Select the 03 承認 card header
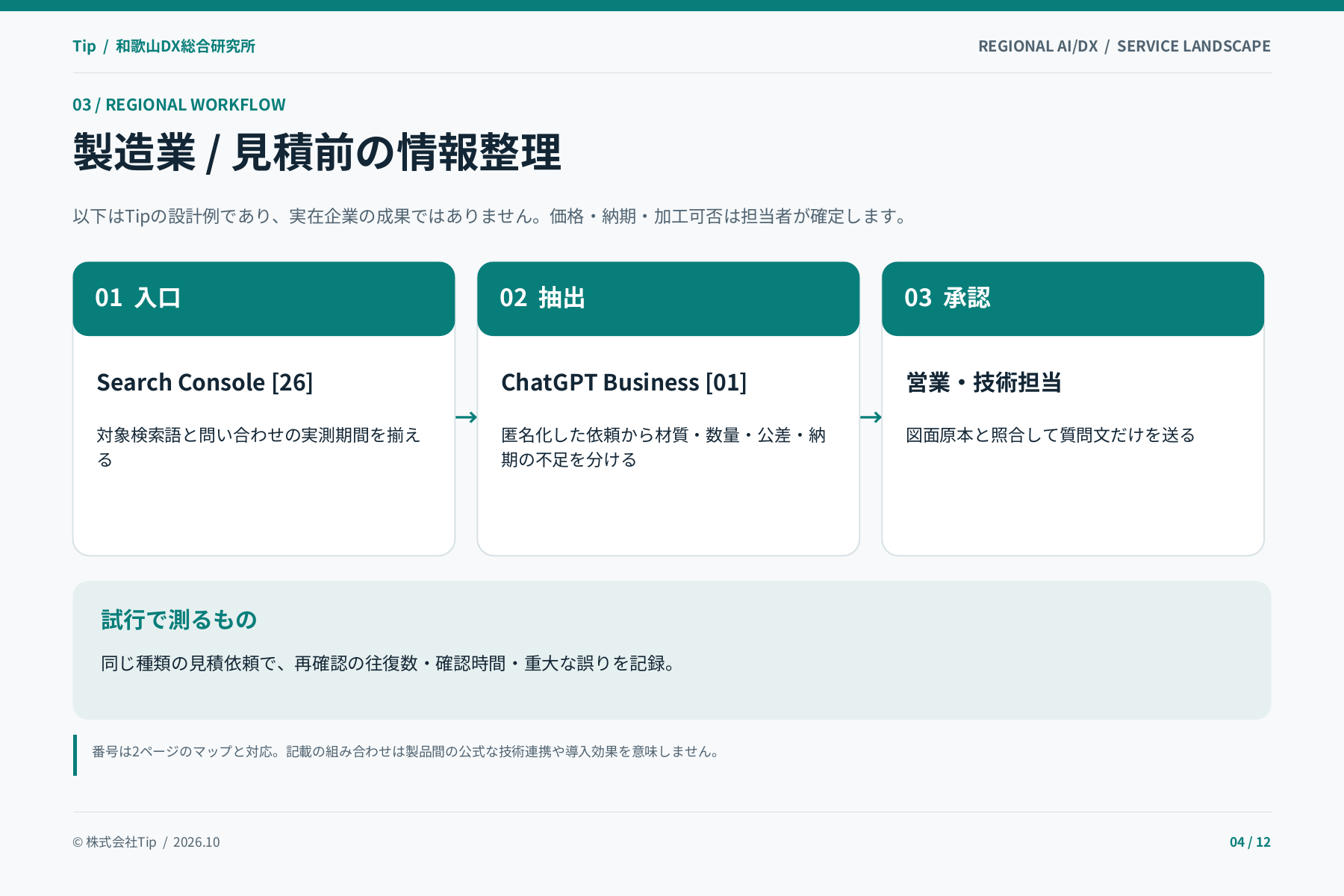The width and height of the screenshot is (1344, 896). coord(1073,299)
